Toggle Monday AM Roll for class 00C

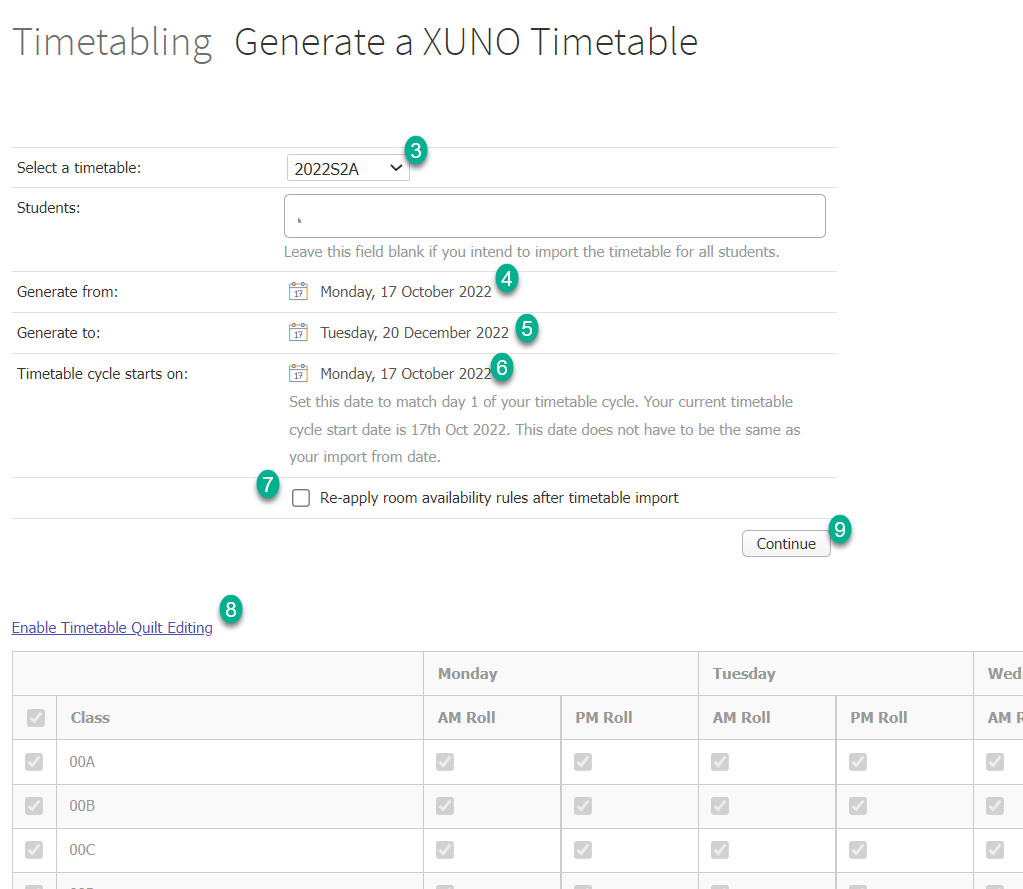tap(444, 849)
